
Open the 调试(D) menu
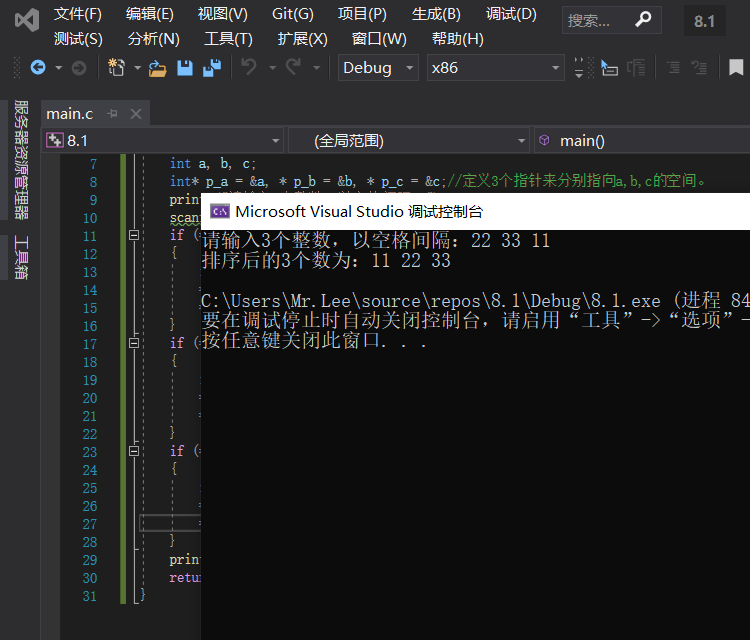pyautogui.click(x=511, y=14)
